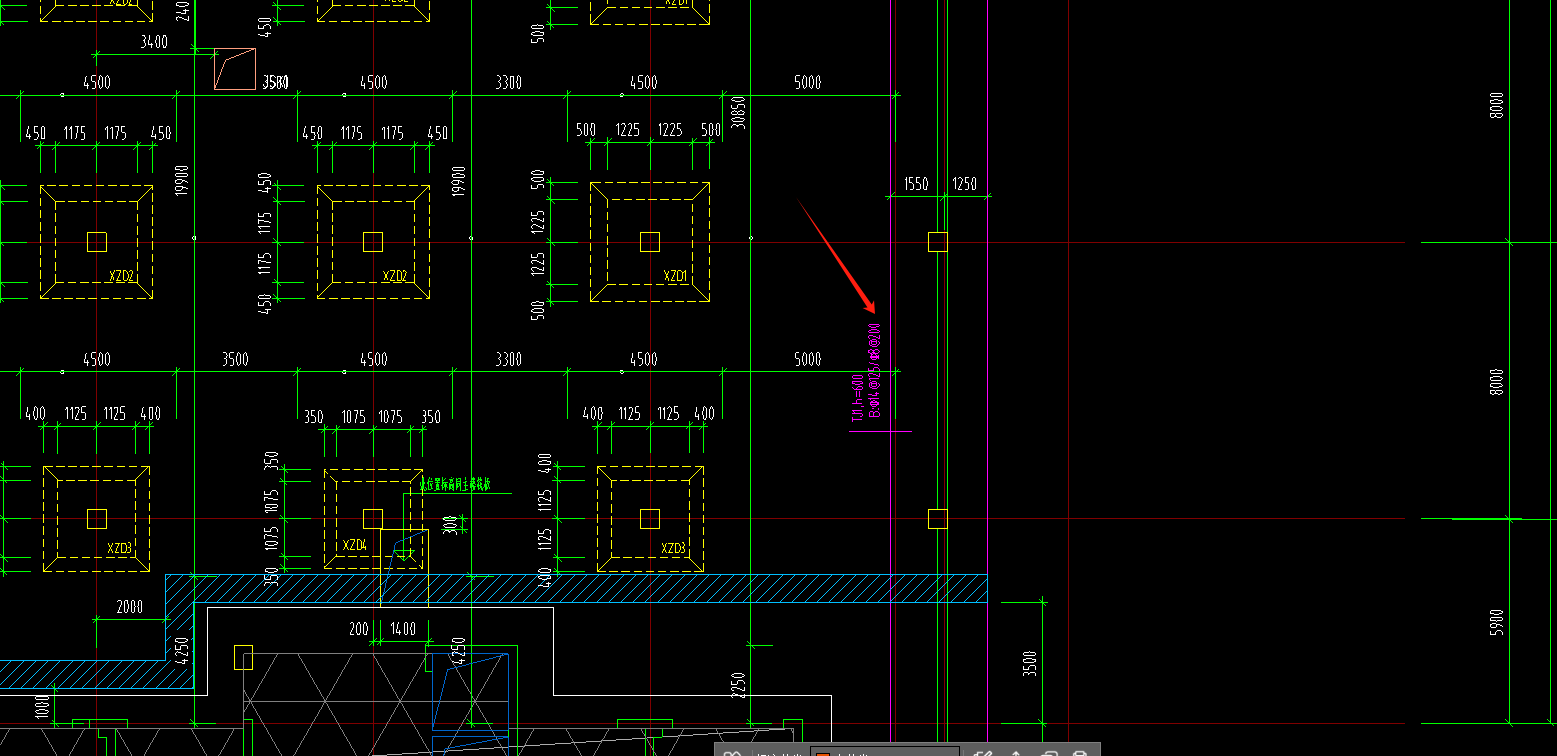1557x756 pixels.
Task: Click the vertical 3500 dimension text
Action: point(1030,663)
